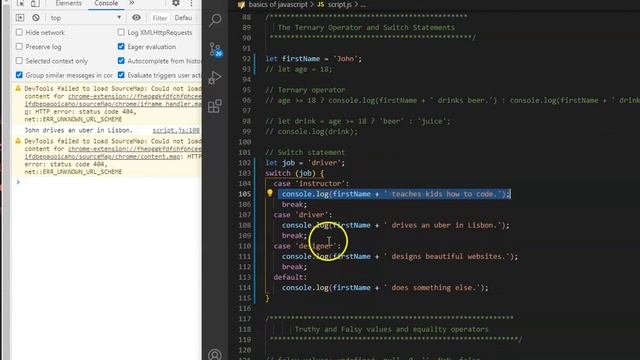The width and height of the screenshot is (640, 360).
Task: Click the breadcrumb trailing ellipsis
Action: click(363, 5)
